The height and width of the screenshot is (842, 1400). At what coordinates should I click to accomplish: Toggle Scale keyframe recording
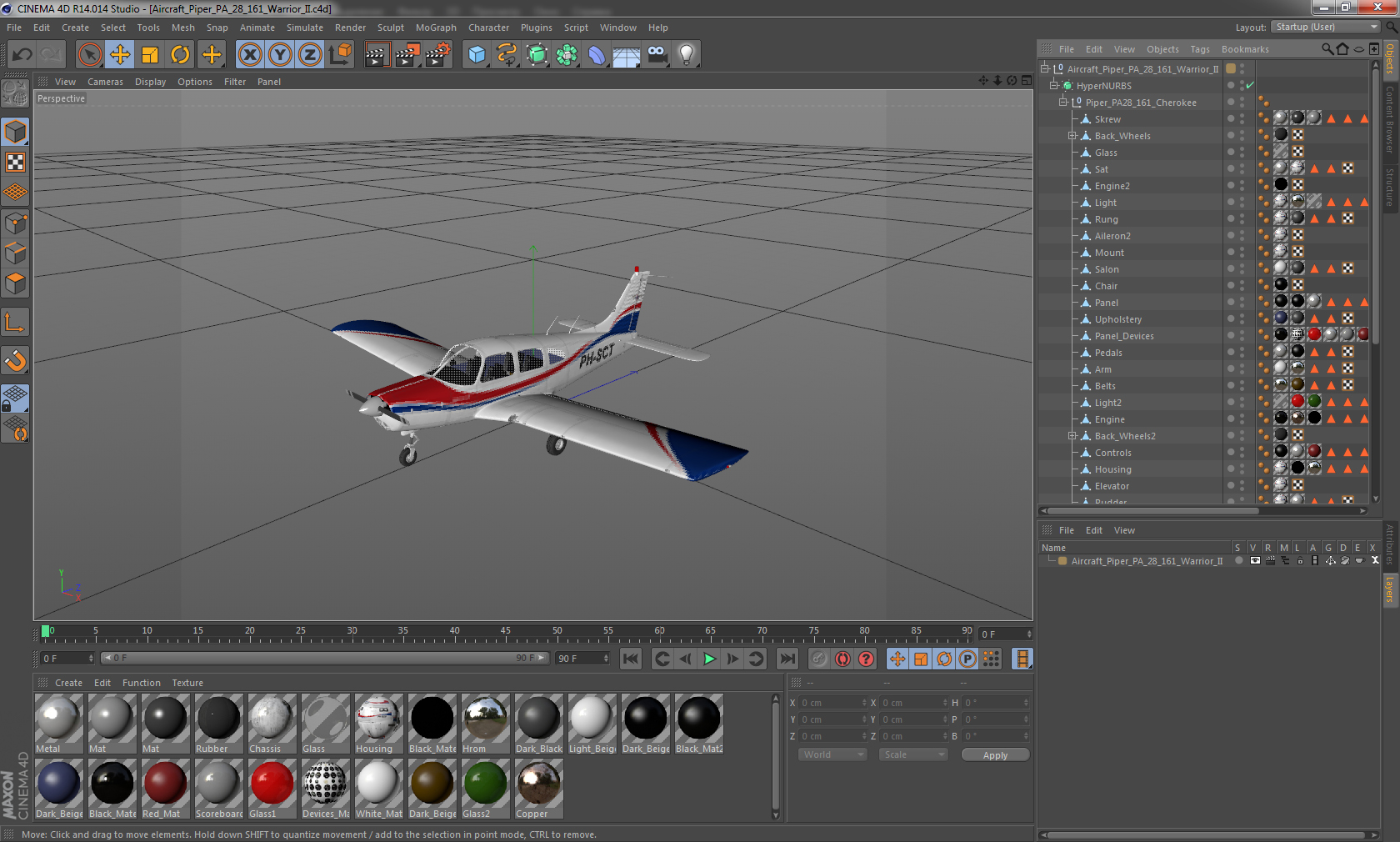click(921, 659)
